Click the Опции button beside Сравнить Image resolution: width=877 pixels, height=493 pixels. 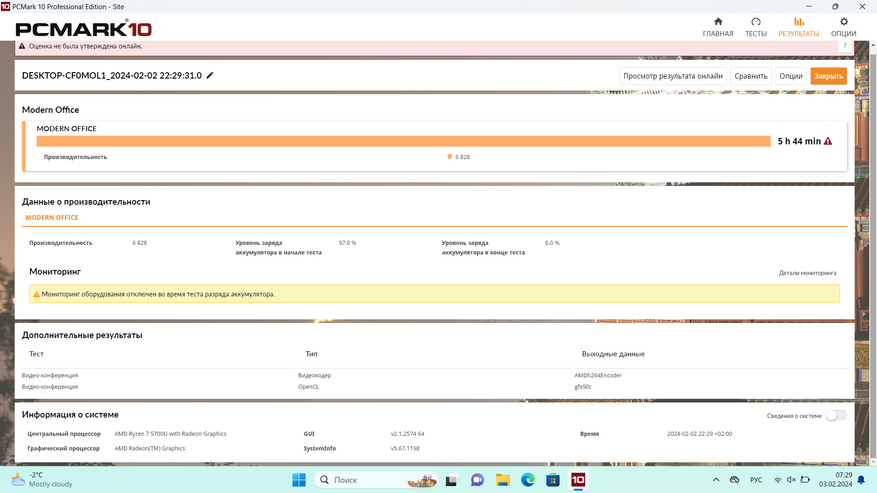790,76
